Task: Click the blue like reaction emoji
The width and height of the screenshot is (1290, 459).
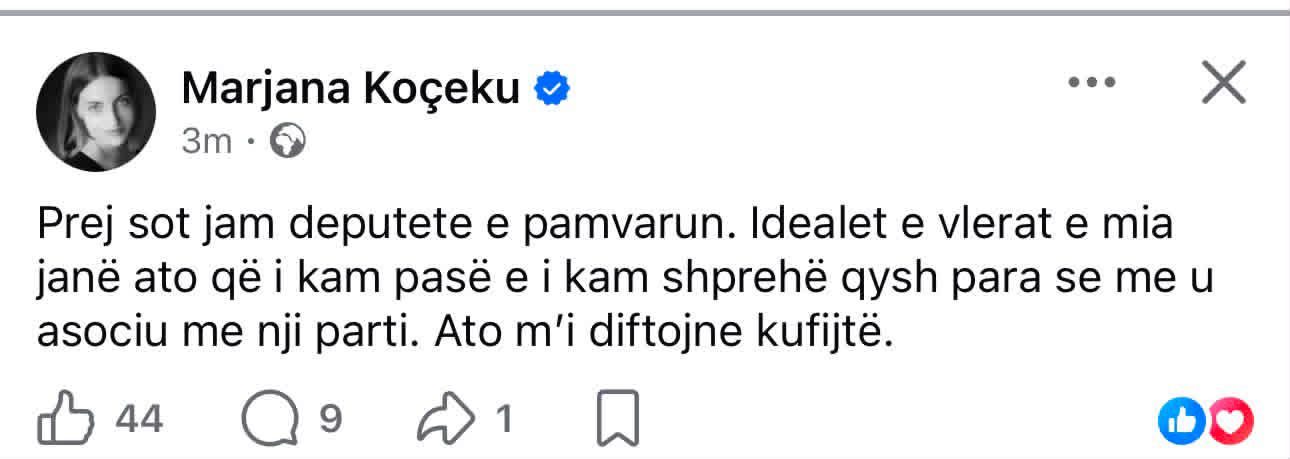Action: [1181, 421]
